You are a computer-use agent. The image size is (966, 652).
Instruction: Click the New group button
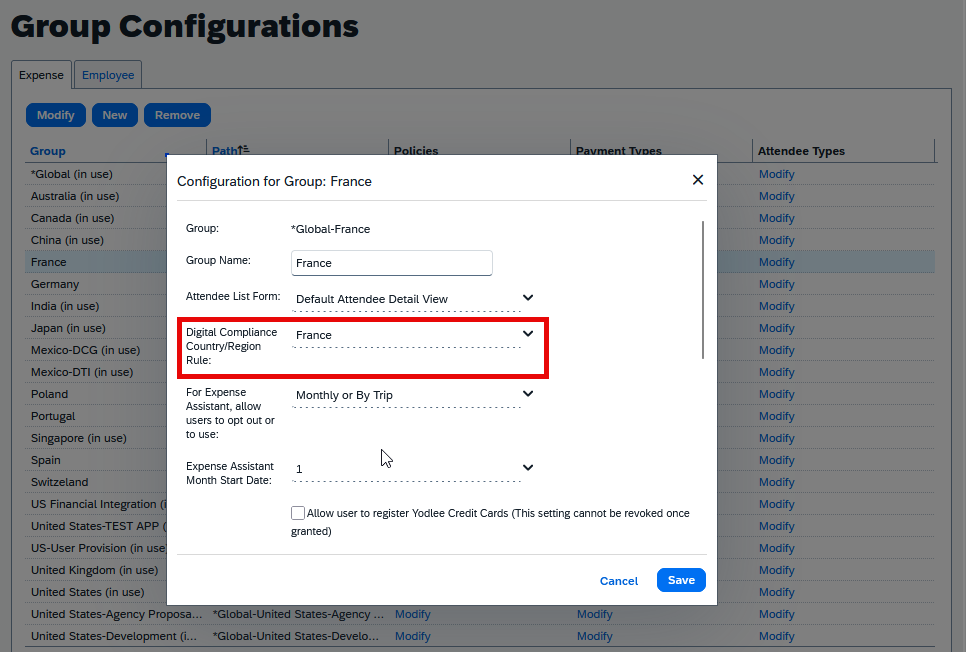coord(115,115)
